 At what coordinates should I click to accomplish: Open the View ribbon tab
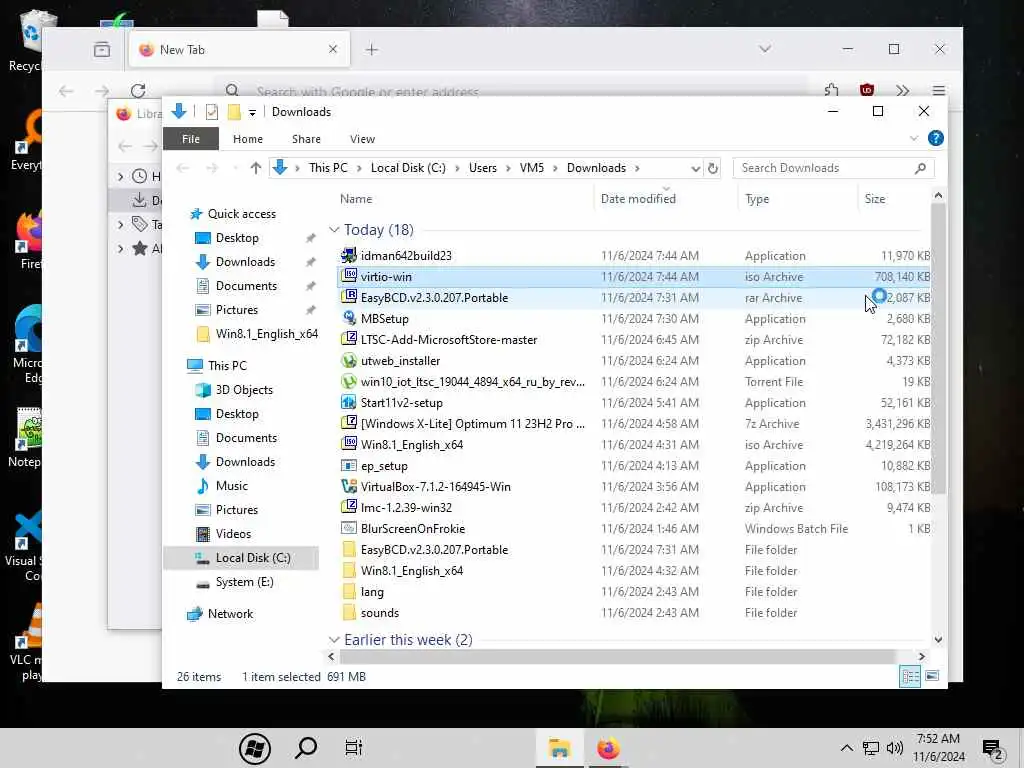click(362, 139)
